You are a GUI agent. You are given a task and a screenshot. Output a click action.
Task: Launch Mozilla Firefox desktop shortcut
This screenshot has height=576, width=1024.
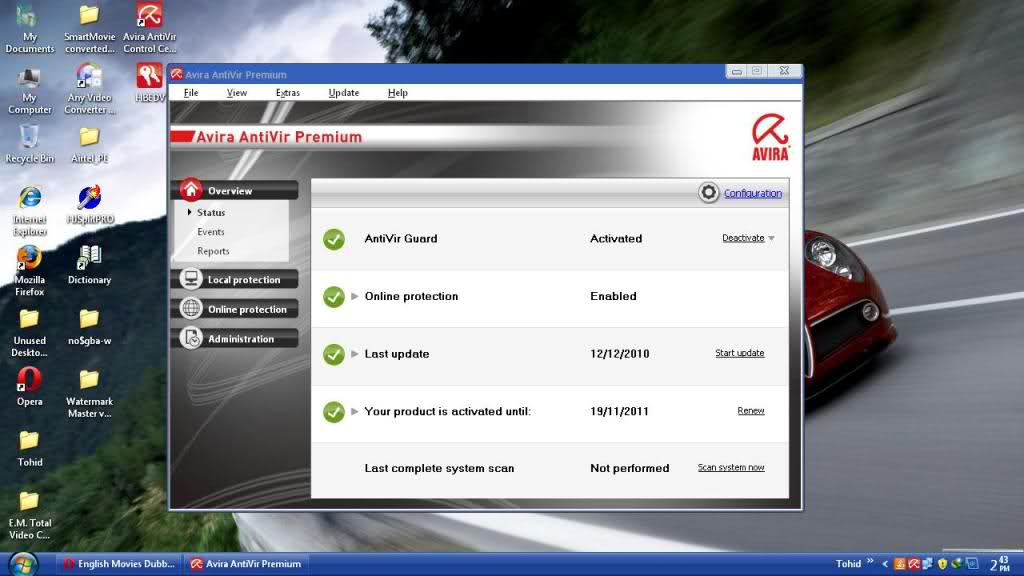[x=29, y=271]
